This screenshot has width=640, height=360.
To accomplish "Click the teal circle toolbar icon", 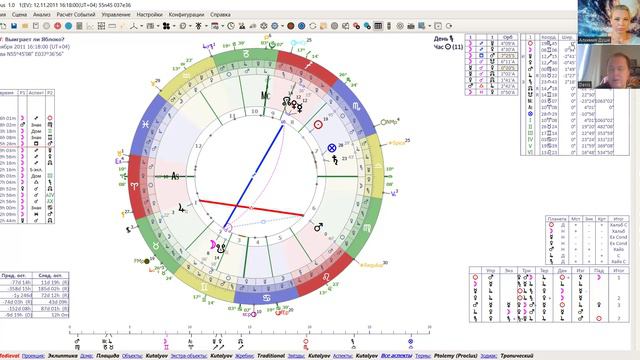I will click(x=68, y=26).
